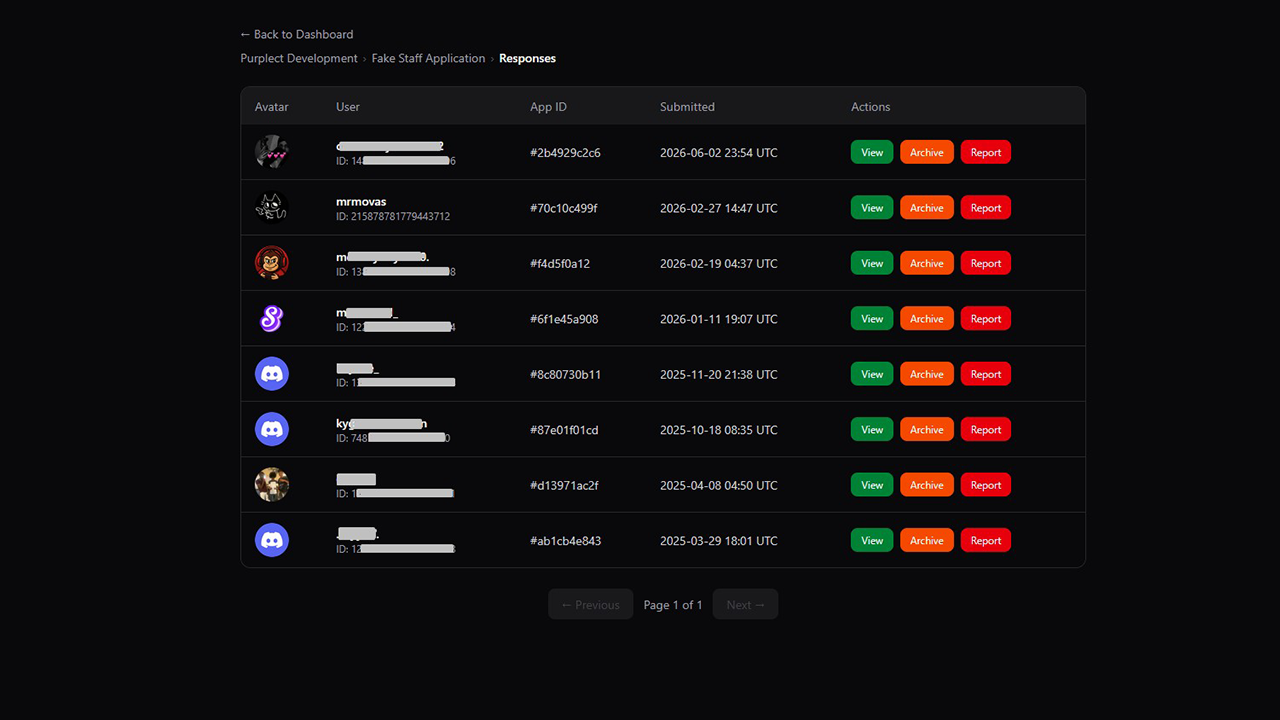The width and height of the screenshot is (1280, 720).
Task: Click the Actions column header
Action: pos(870,107)
